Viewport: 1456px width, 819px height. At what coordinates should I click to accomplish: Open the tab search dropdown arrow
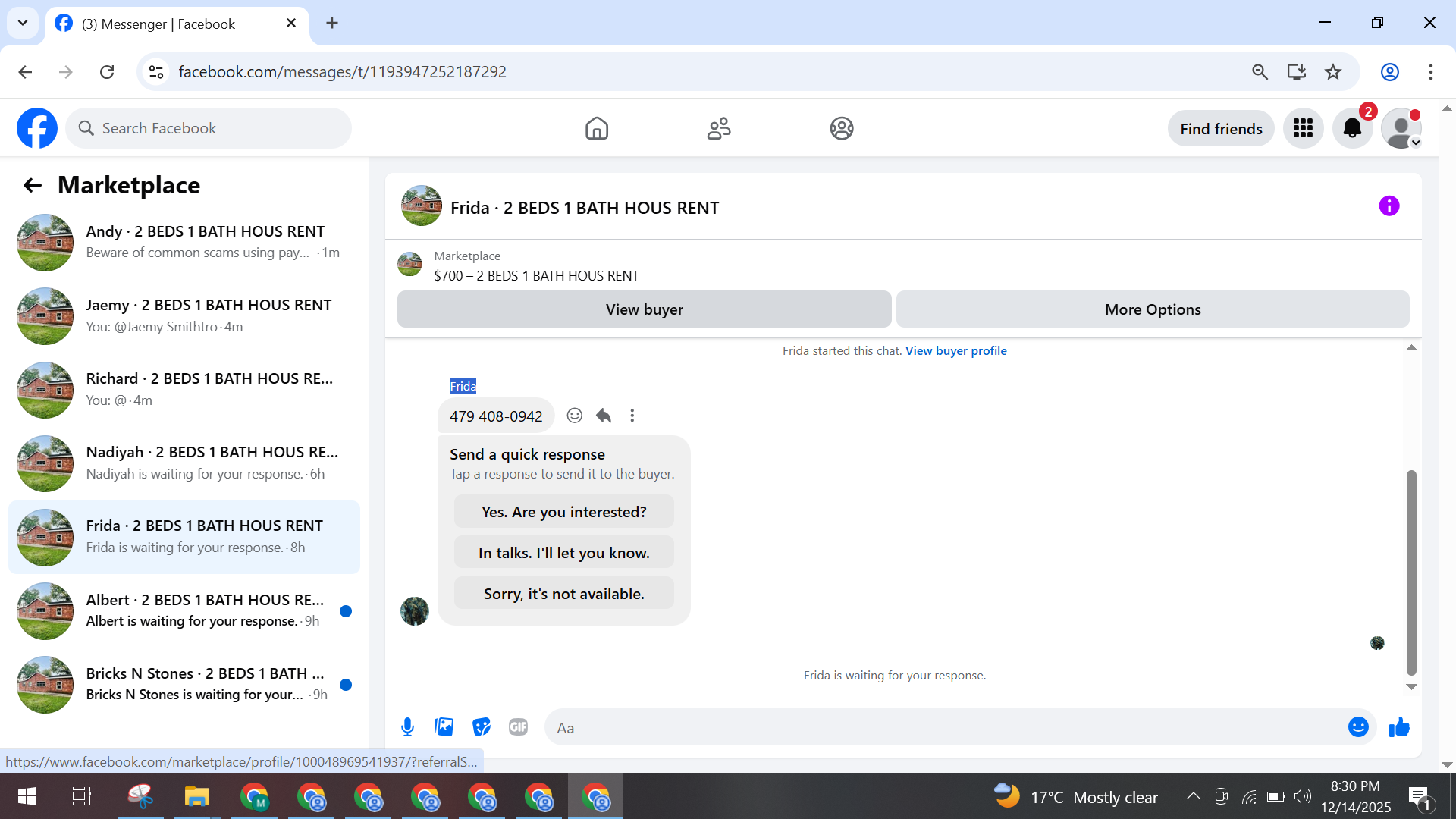23,23
